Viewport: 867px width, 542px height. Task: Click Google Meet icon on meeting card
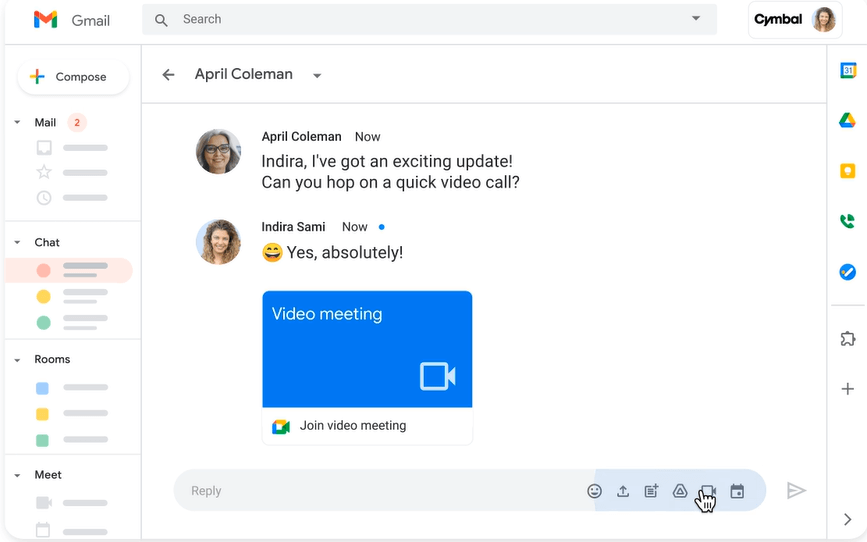pyautogui.click(x=281, y=426)
